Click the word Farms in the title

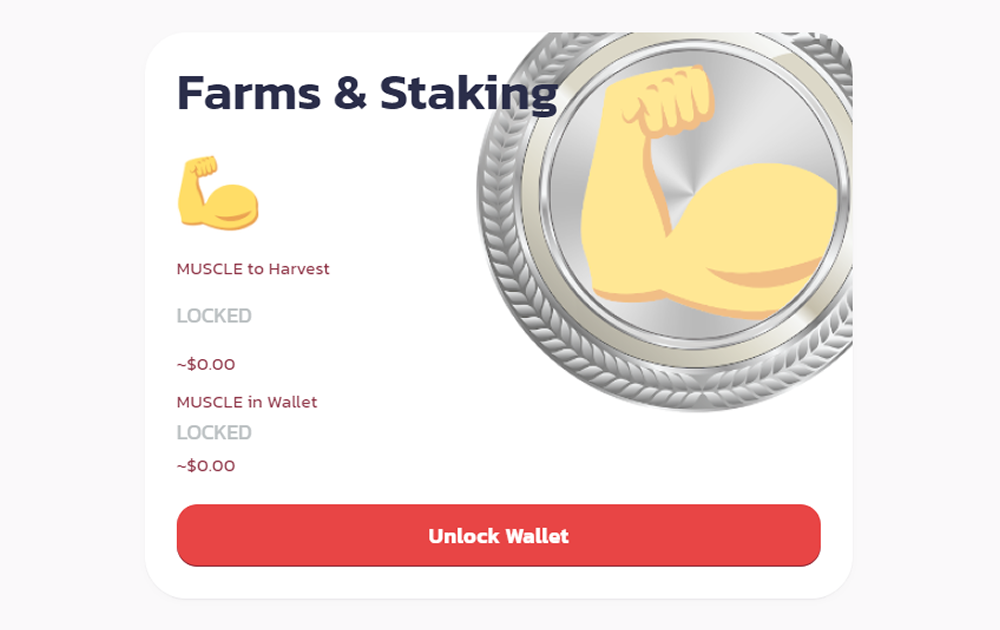(249, 93)
